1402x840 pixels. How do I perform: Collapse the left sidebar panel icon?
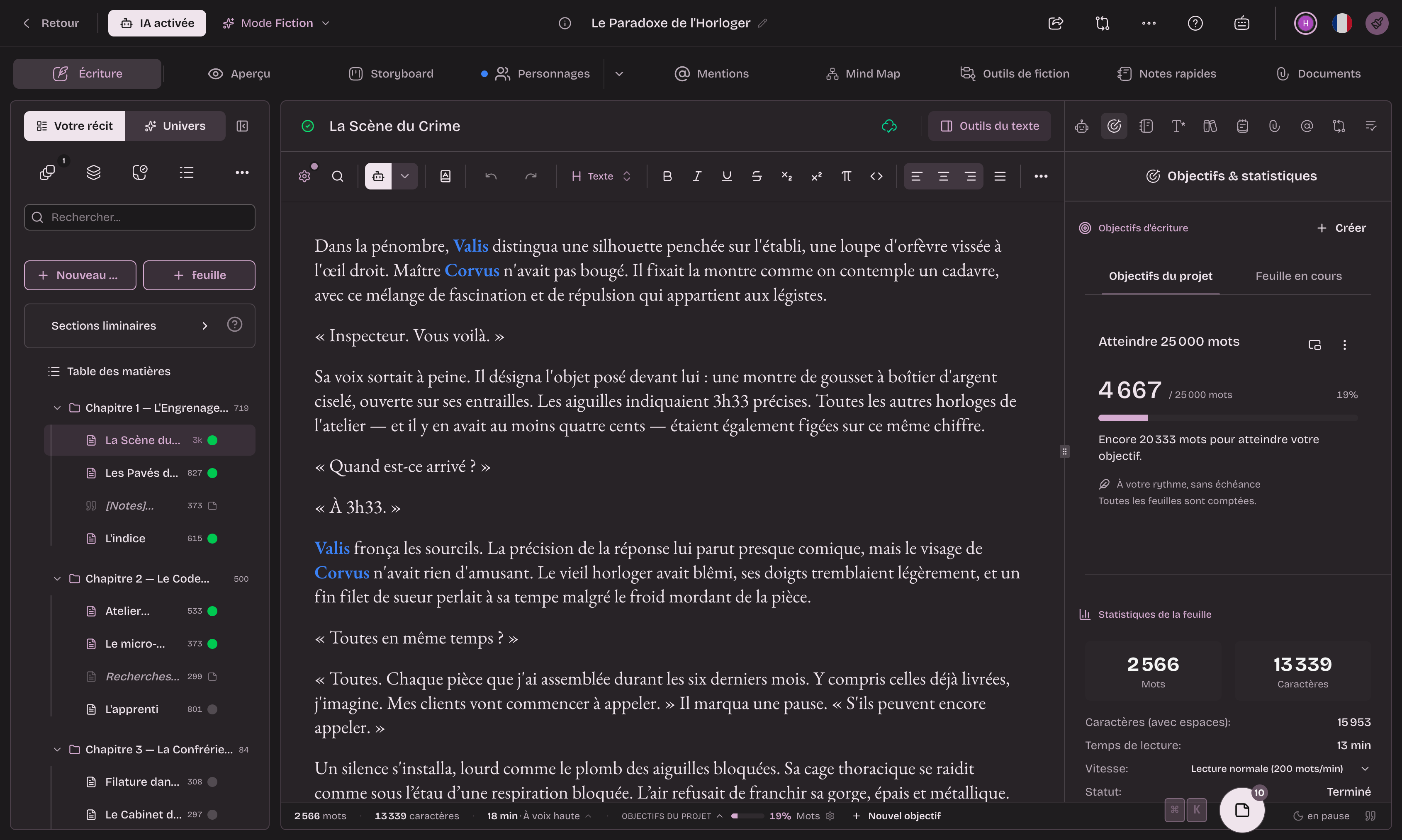point(242,126)
